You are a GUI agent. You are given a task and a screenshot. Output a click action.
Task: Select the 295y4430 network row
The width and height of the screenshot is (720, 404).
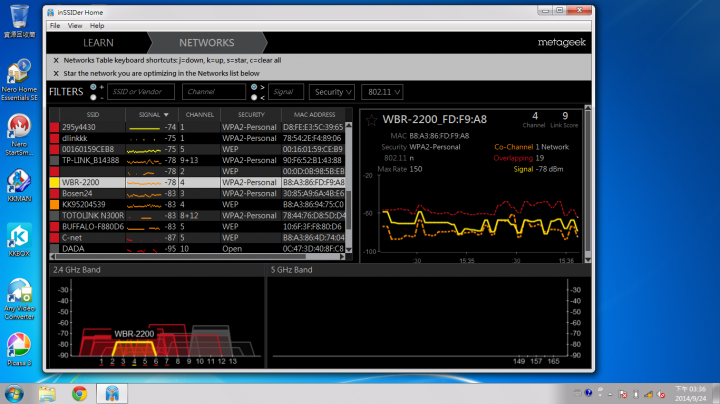(x=197, y=127)
